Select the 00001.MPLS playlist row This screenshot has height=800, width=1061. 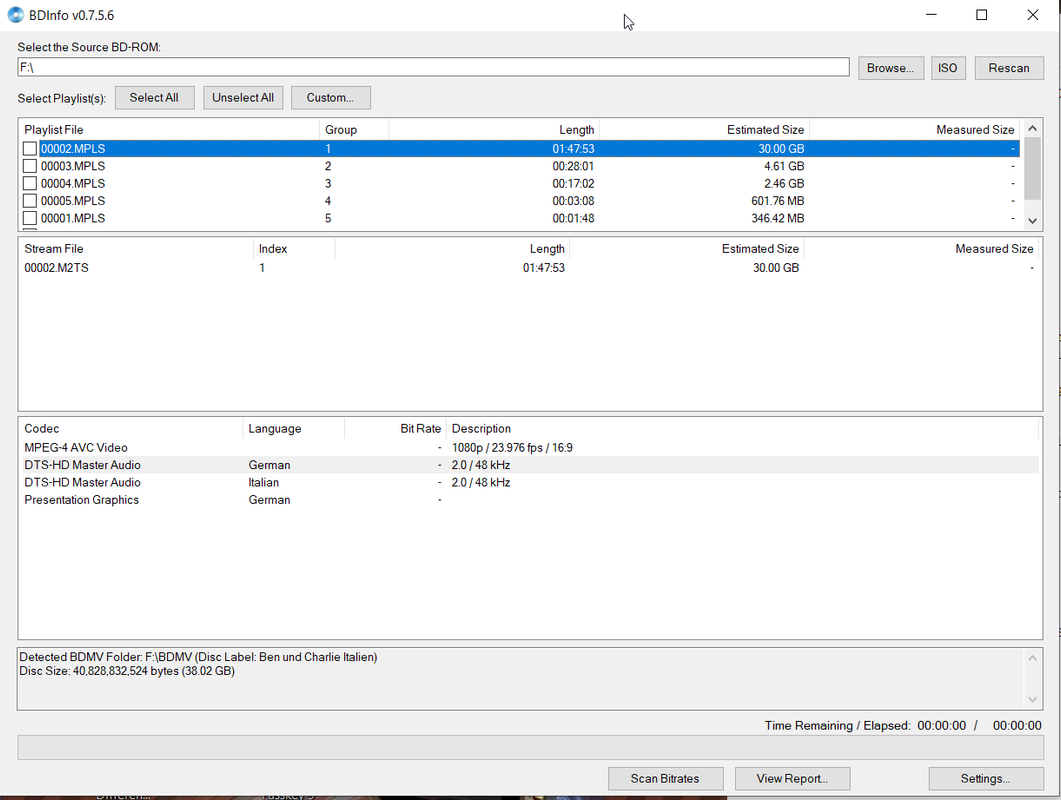pyautogui.click(x=520, y=218)
